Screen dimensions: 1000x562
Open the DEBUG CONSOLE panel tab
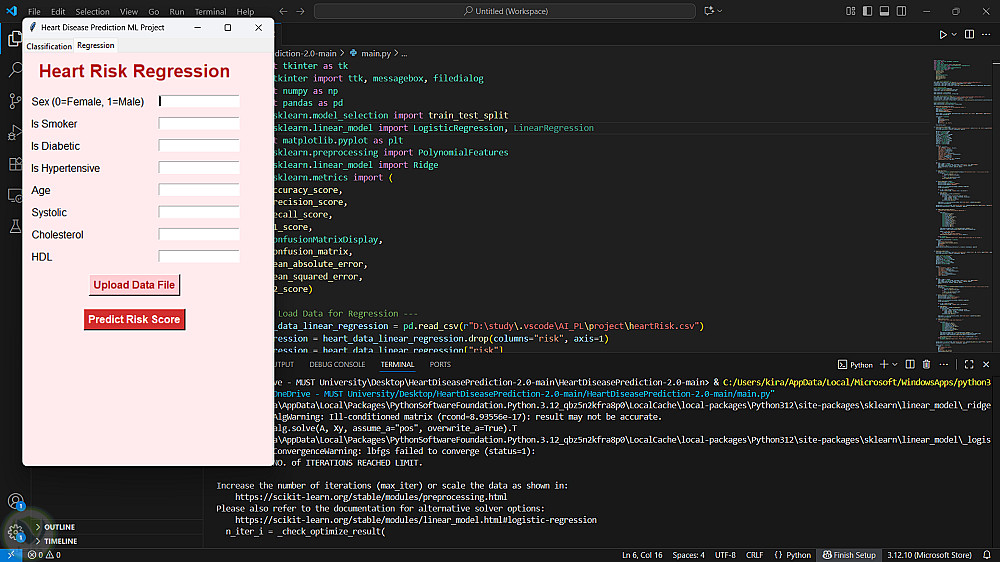(337, 365)
